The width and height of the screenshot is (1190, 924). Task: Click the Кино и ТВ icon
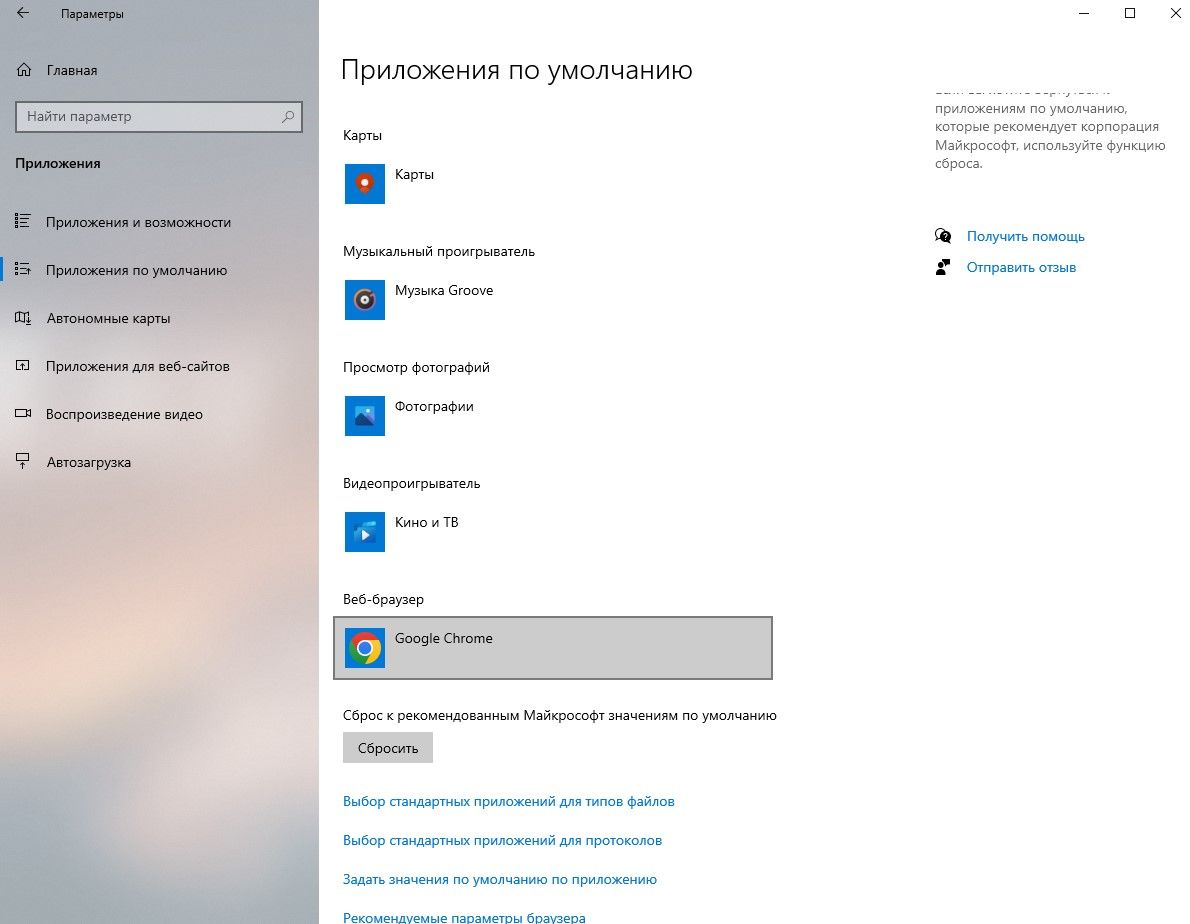[x=364, y=532]
